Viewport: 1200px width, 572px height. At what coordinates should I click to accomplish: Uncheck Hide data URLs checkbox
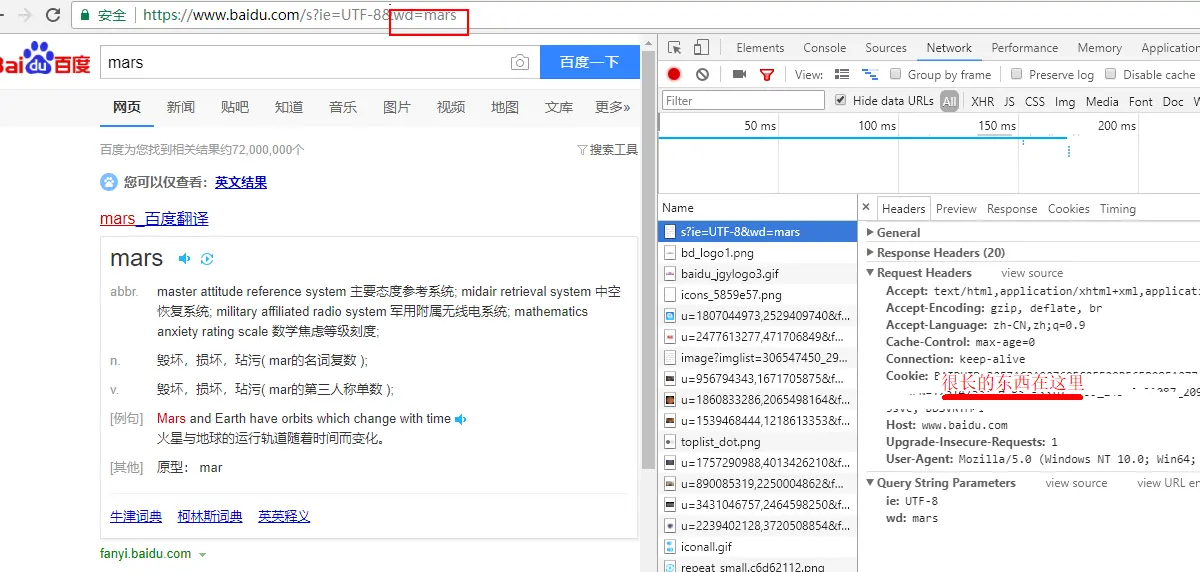[840, 100]
